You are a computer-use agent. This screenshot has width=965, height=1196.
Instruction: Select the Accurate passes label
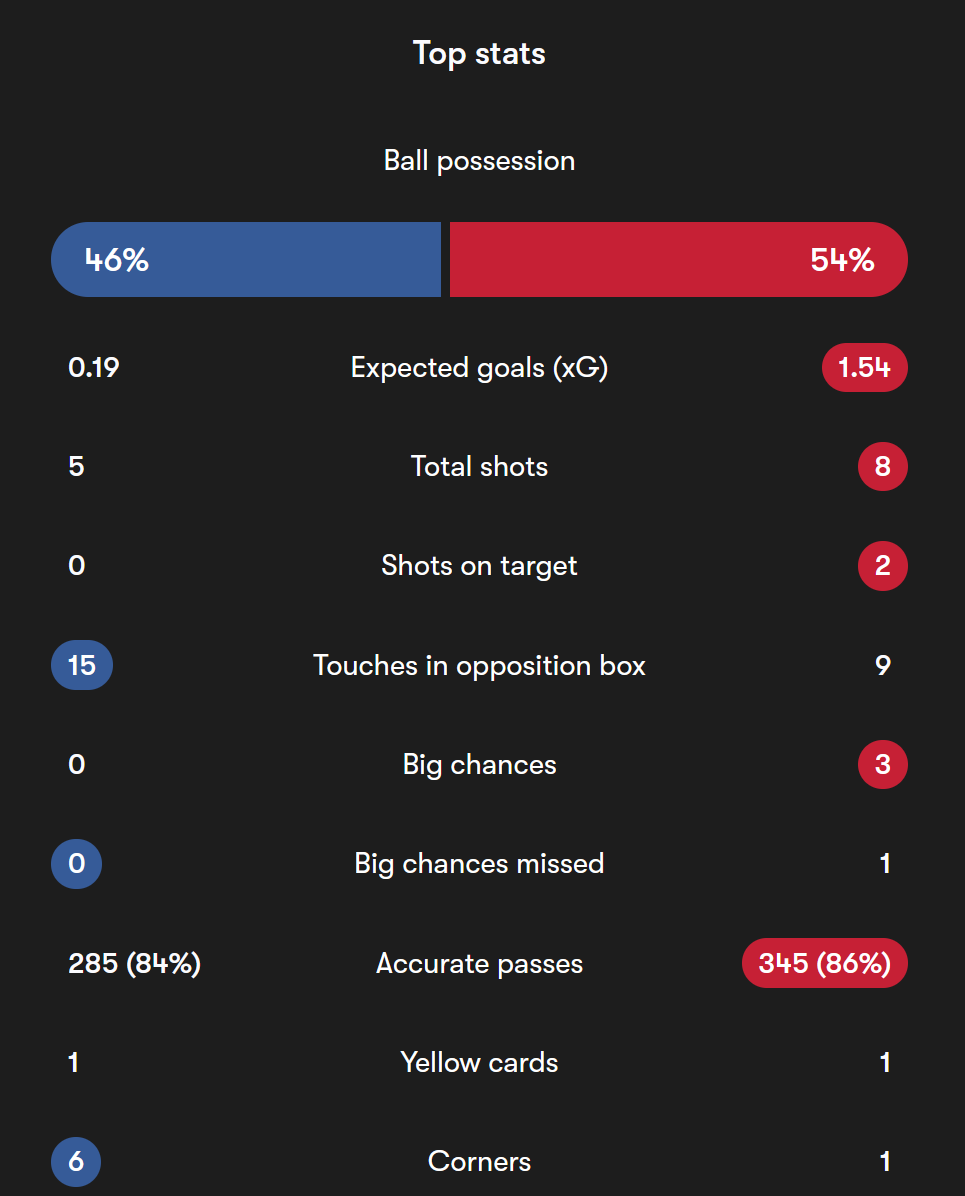coord(479,963)
